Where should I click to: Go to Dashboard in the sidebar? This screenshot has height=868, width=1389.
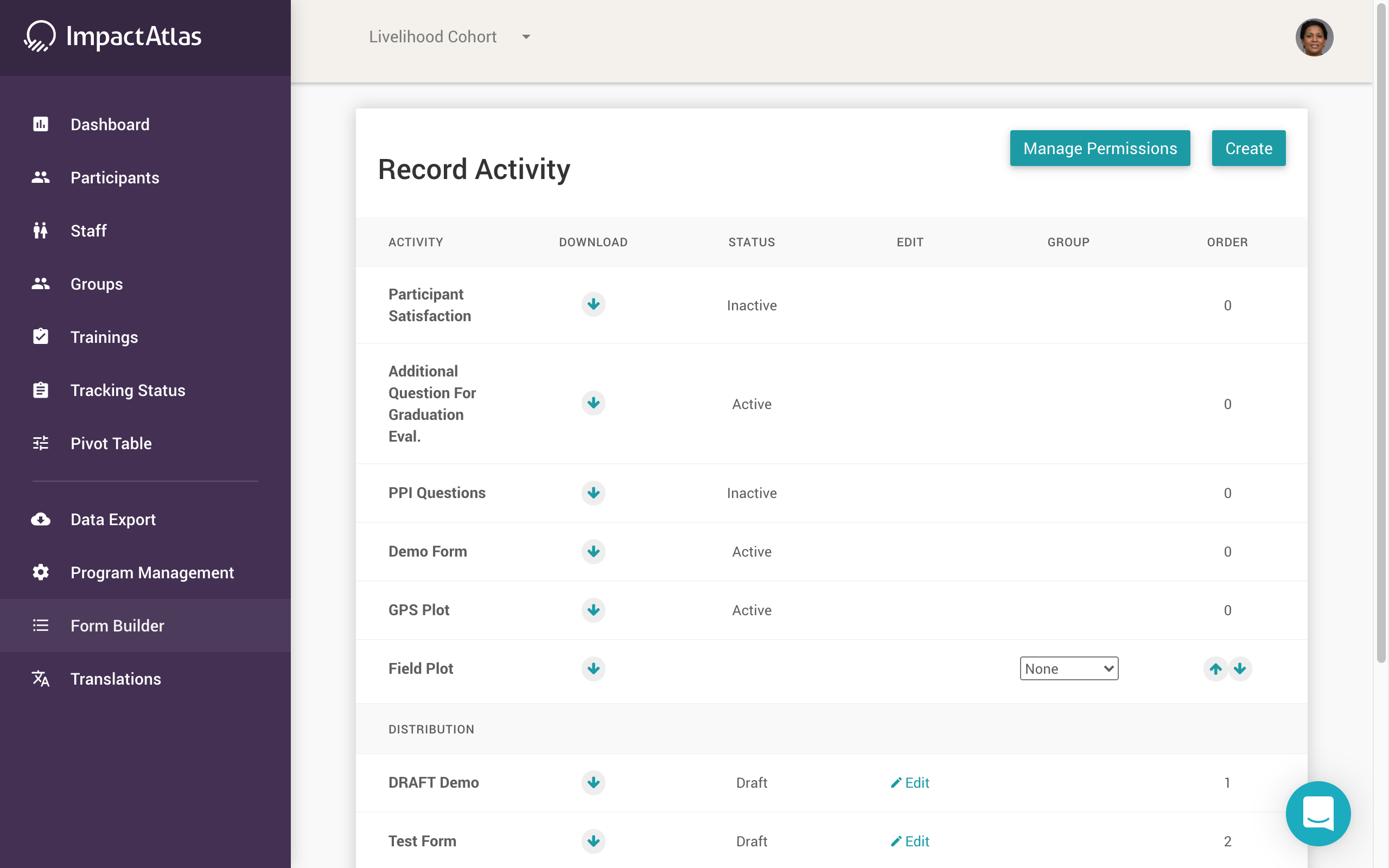(110, 125)
